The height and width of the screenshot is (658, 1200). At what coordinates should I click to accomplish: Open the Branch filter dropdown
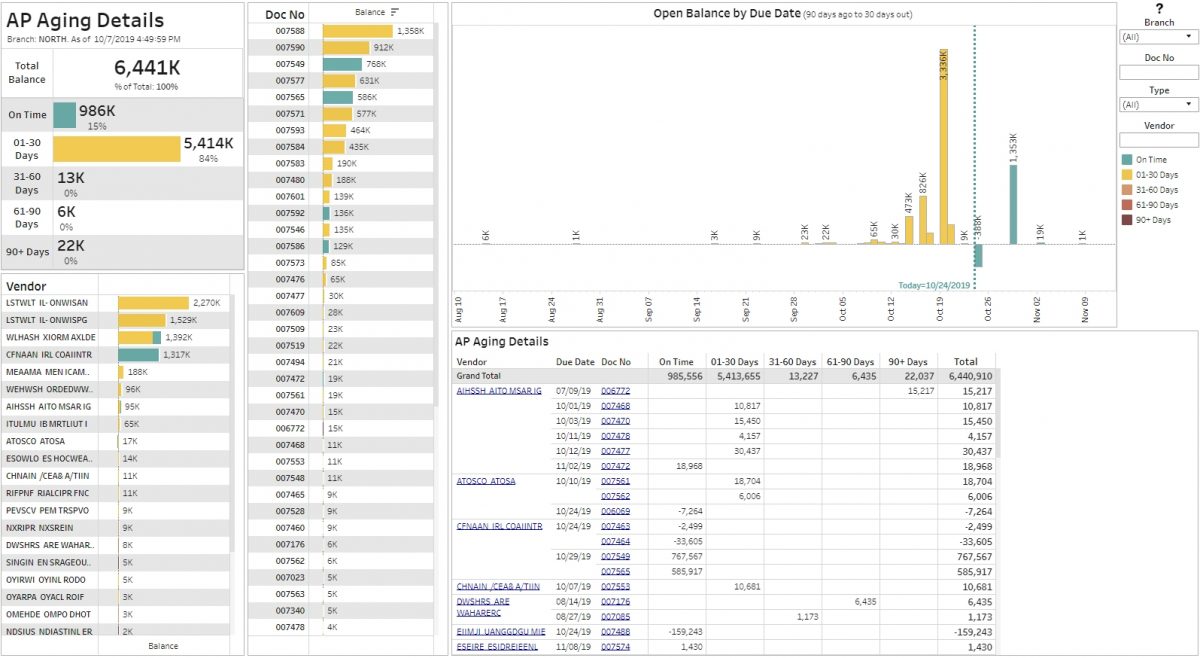1159,37
